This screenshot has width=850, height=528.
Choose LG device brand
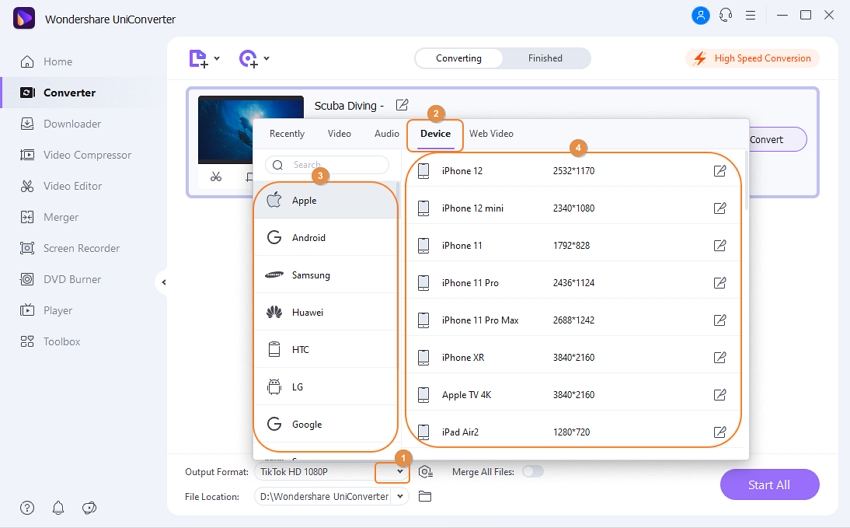[x=326, y=388]
